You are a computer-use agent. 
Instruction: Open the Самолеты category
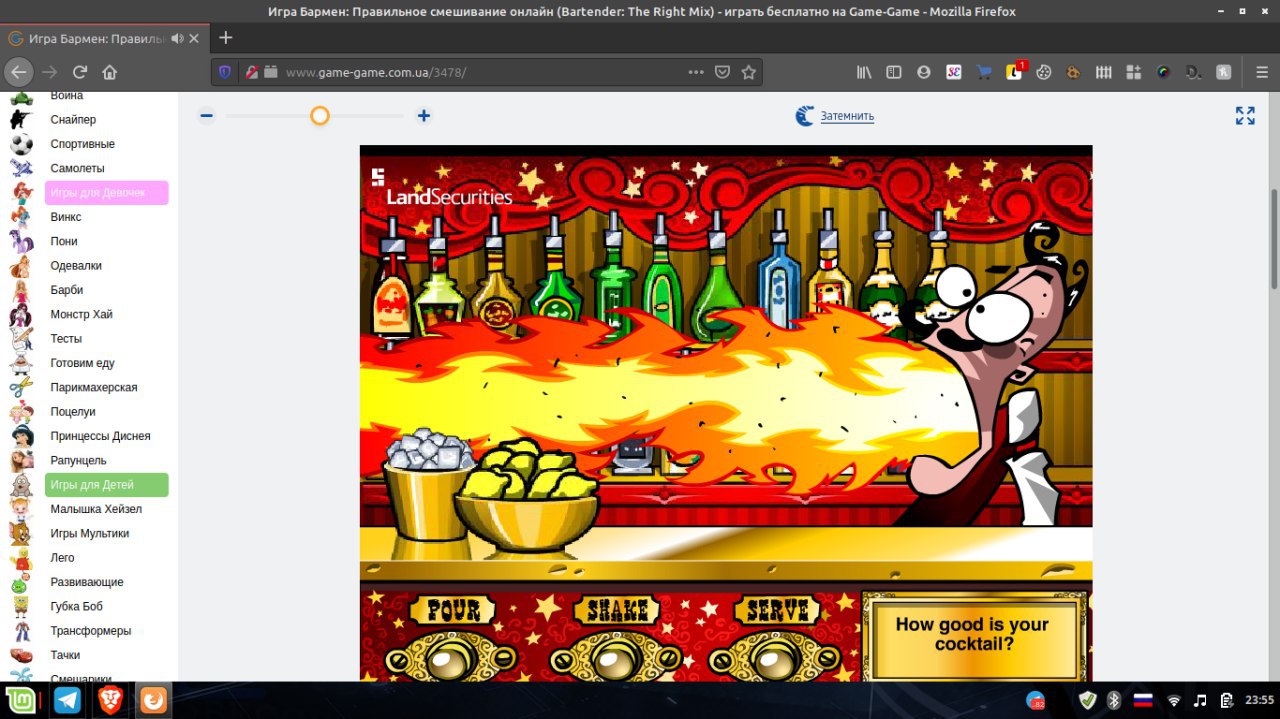point(77,168)
